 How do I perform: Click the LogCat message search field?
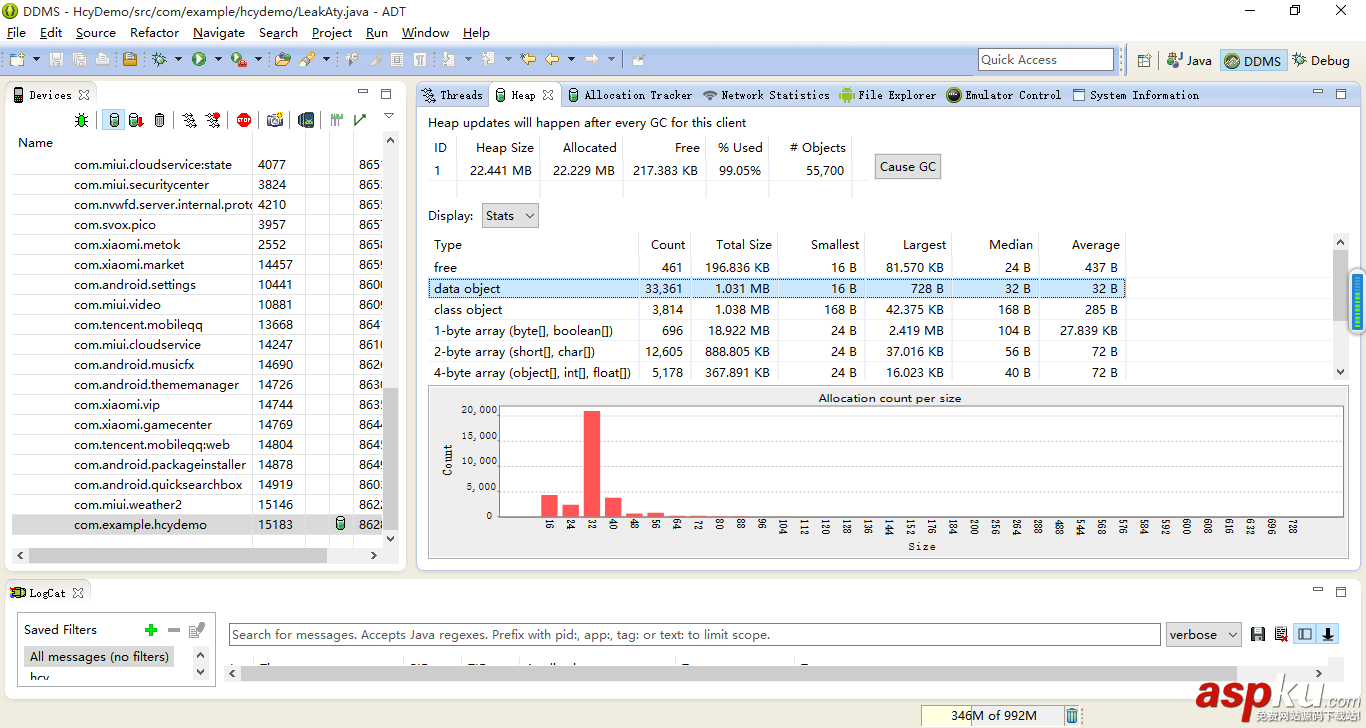[x=694, y=635]
